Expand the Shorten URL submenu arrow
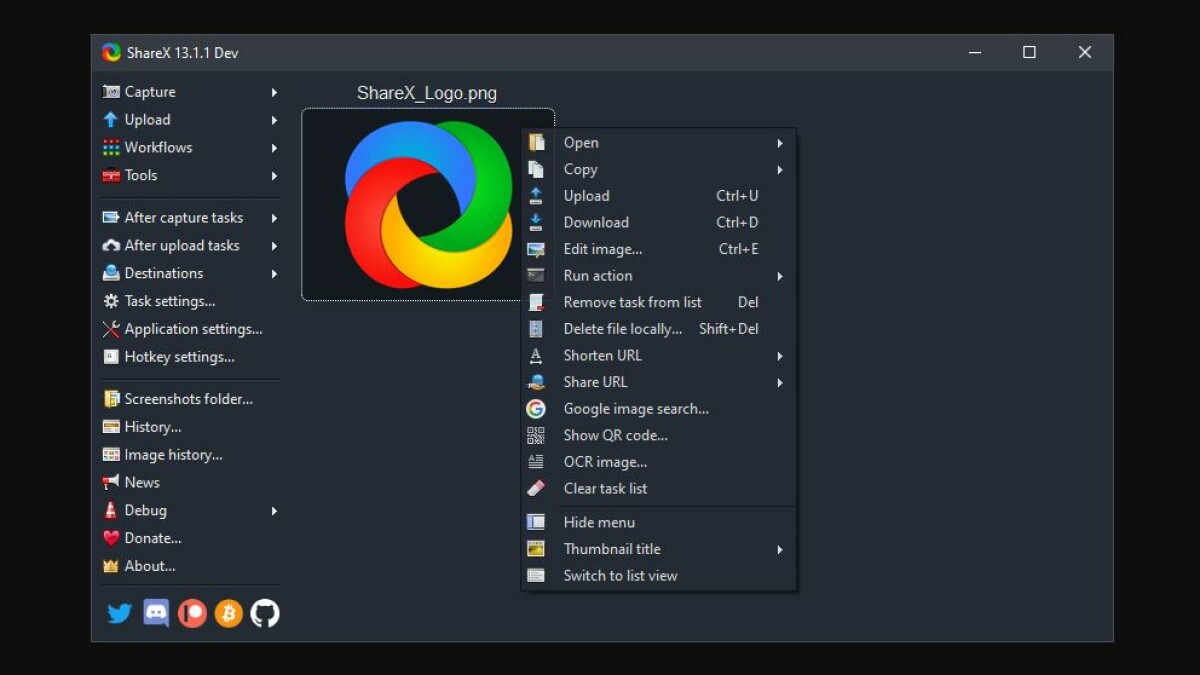Viewport: 1200px width, 675px height. click(x=780, y=356)
